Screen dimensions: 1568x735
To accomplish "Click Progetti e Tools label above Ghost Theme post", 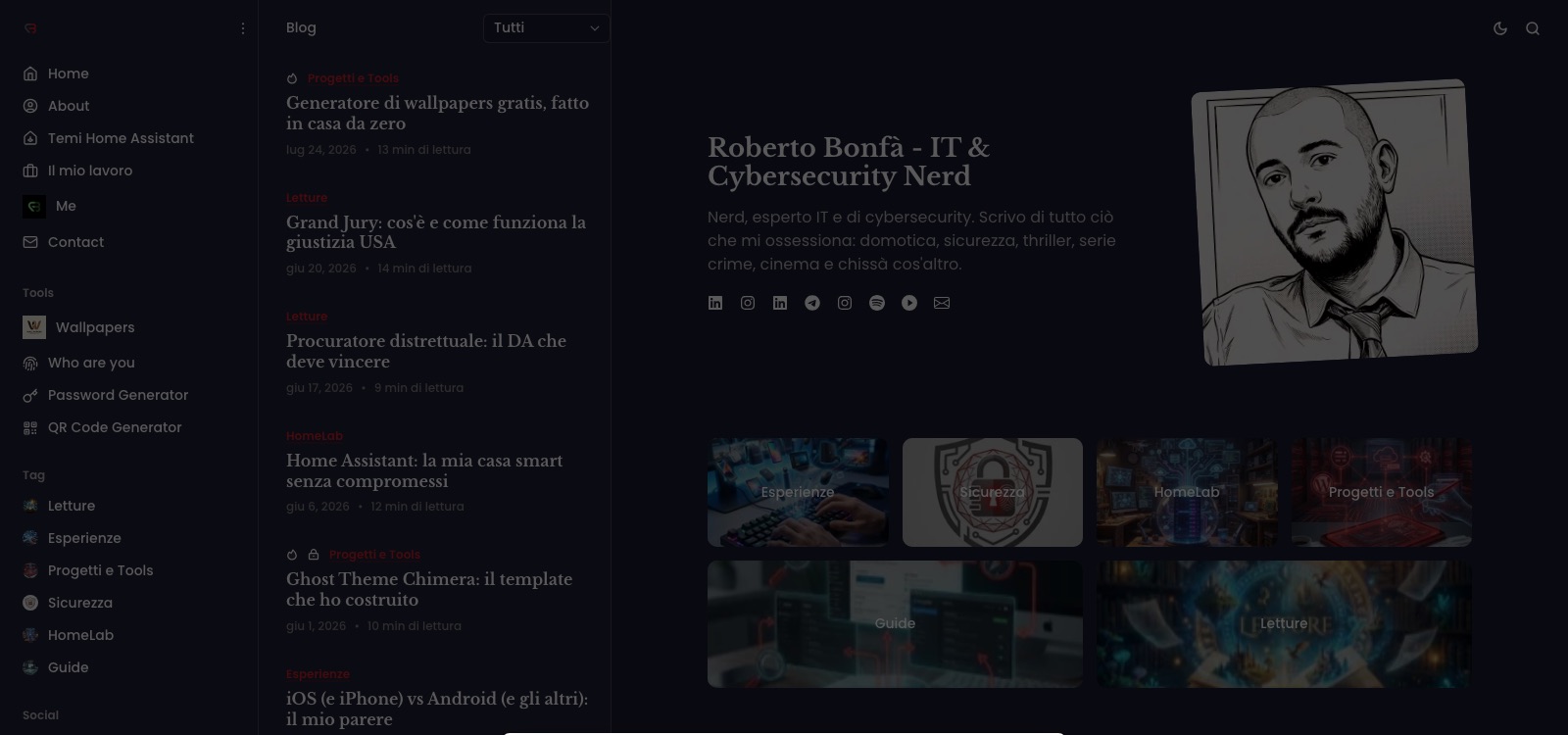I will tap(374, 555).
